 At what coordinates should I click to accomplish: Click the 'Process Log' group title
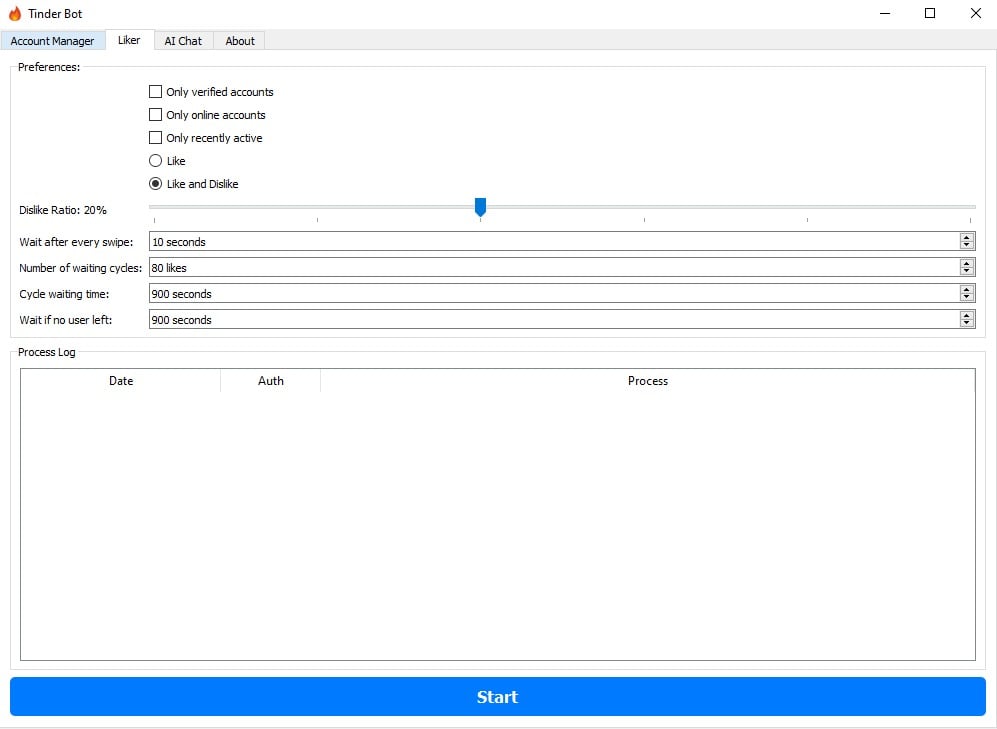point(46,352)
